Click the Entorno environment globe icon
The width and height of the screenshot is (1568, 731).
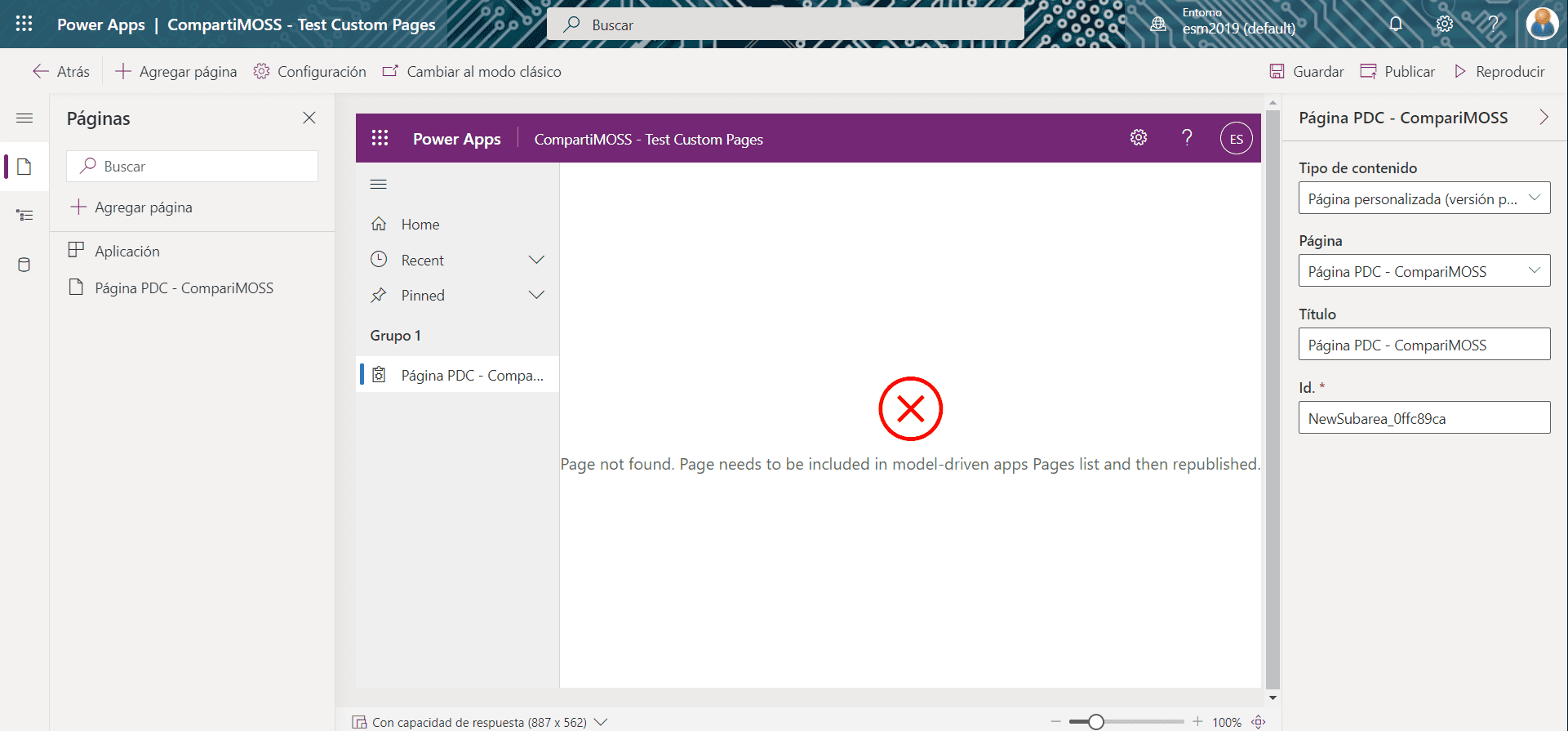click(1158, 24)
